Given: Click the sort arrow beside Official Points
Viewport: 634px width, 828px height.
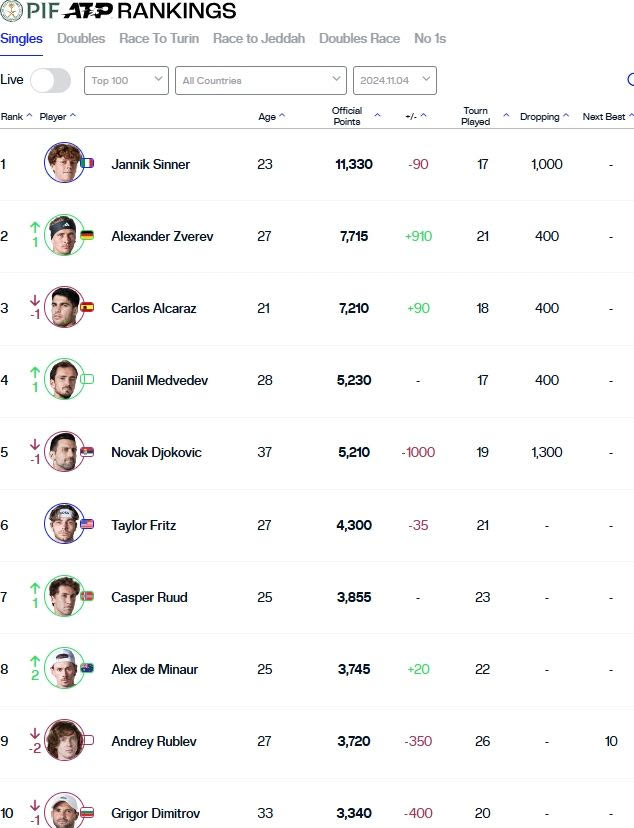Looking at the screenshot, I should click(377, 116).
